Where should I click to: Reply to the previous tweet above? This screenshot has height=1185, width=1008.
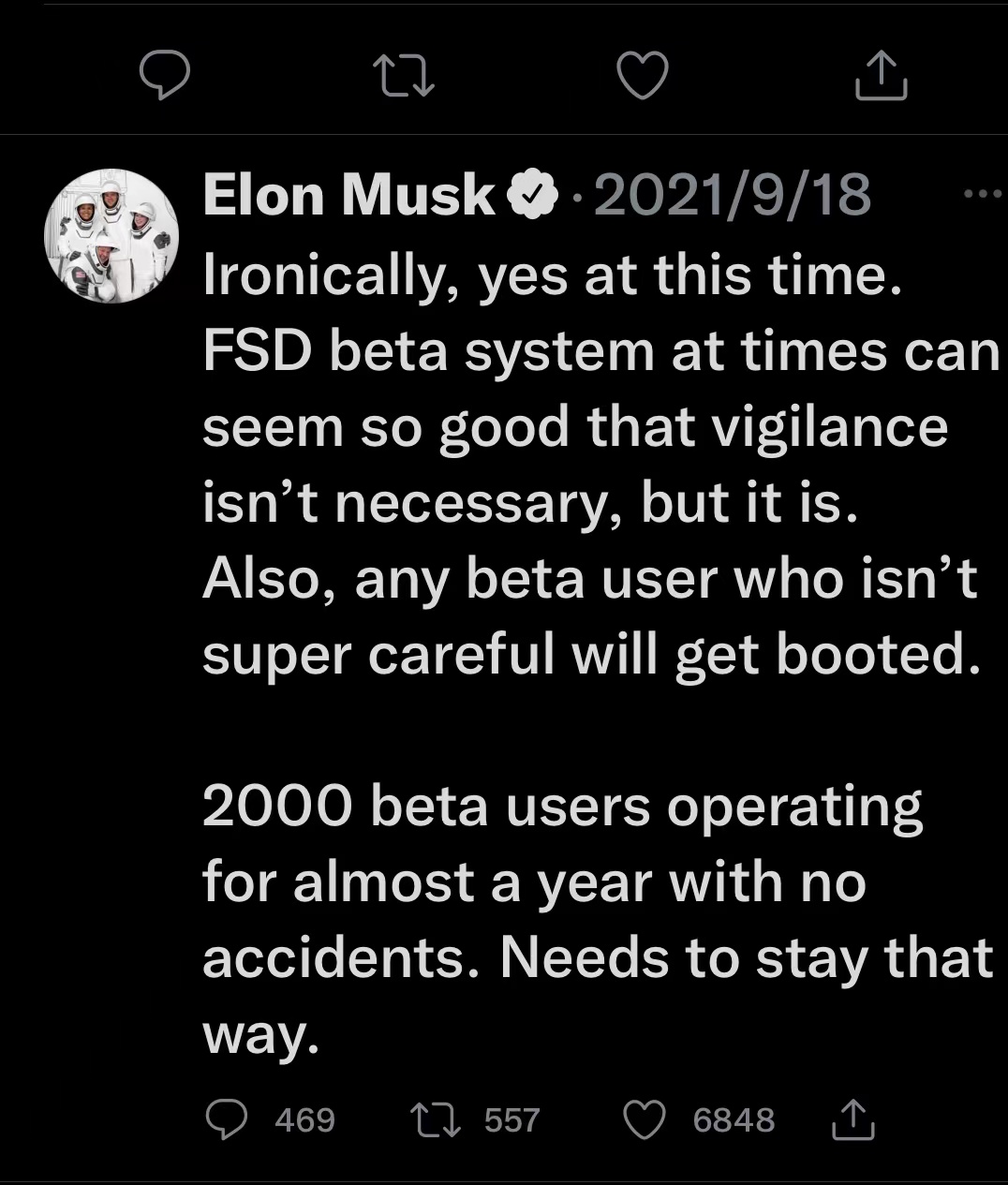pyautogui.click(x=164, y=76)
